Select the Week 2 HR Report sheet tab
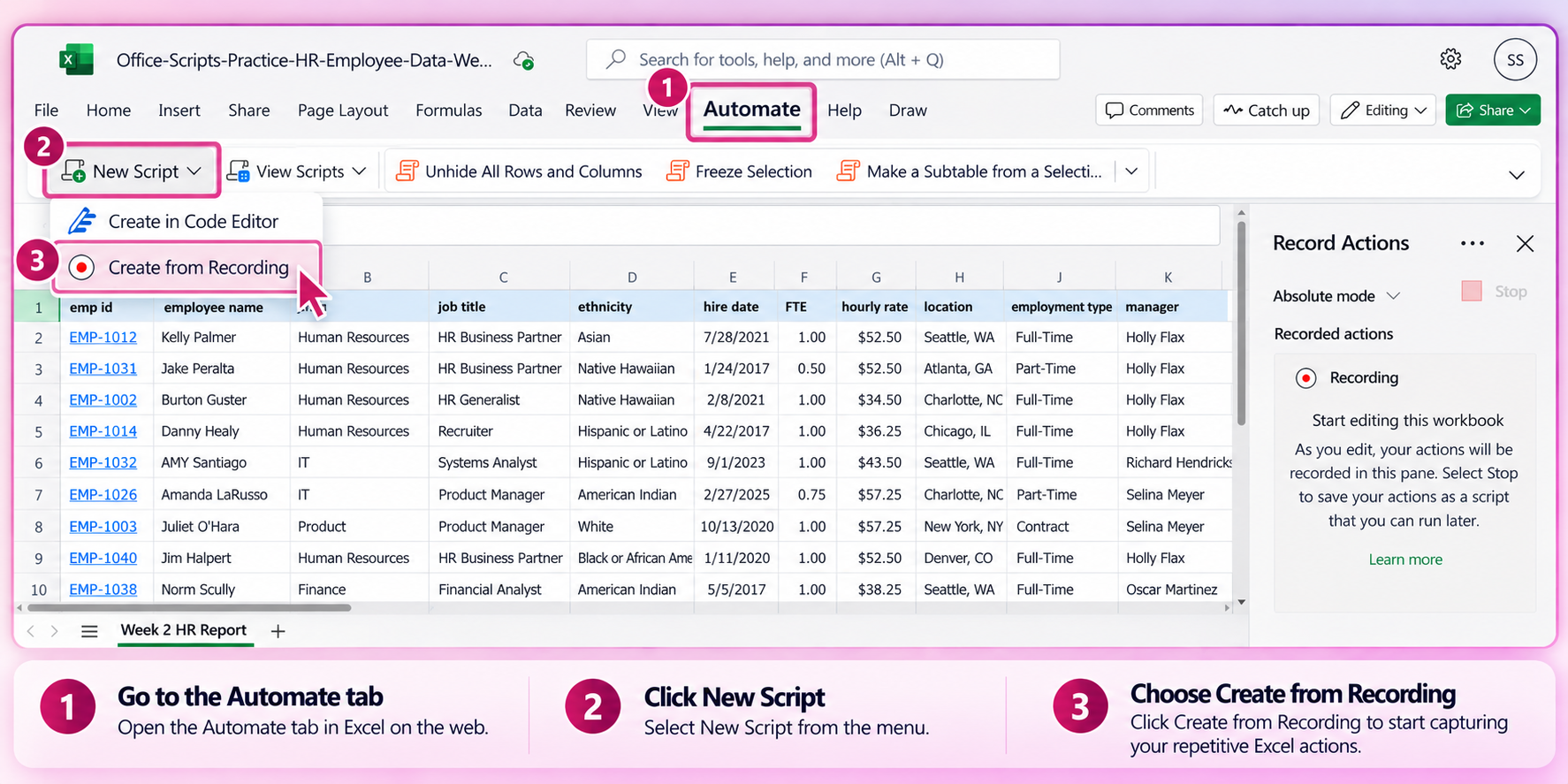The width and height of the screenshot is (1568, 784). coord(184,630)
